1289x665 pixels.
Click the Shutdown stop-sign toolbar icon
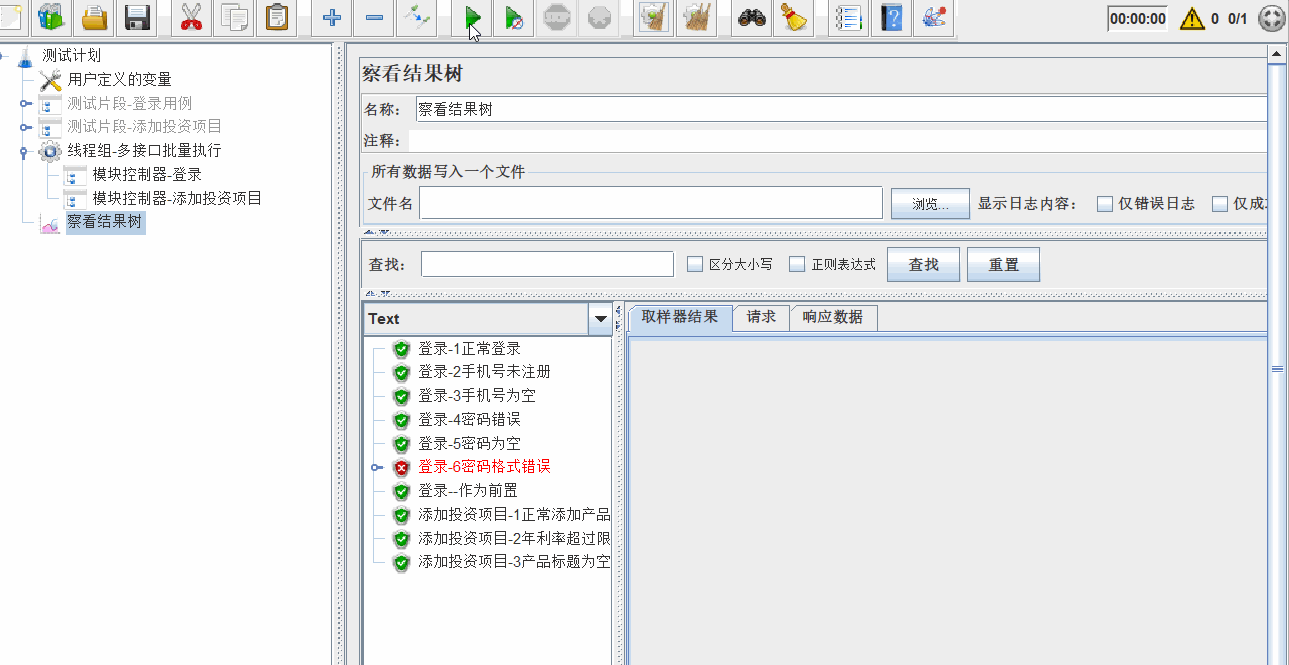598,17
